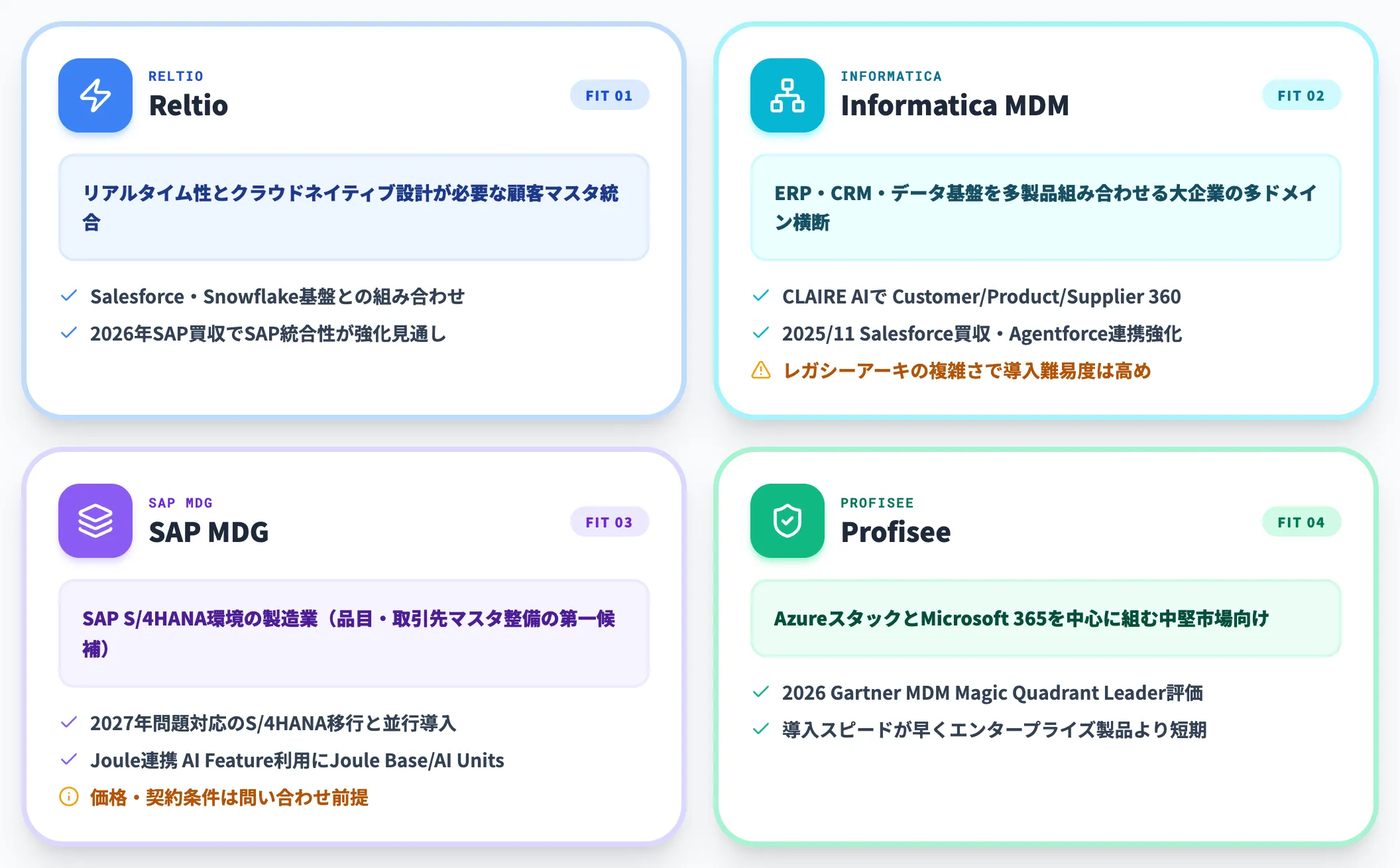
Task: Click the Informatica network hierarchy icon
Action: 787,95
